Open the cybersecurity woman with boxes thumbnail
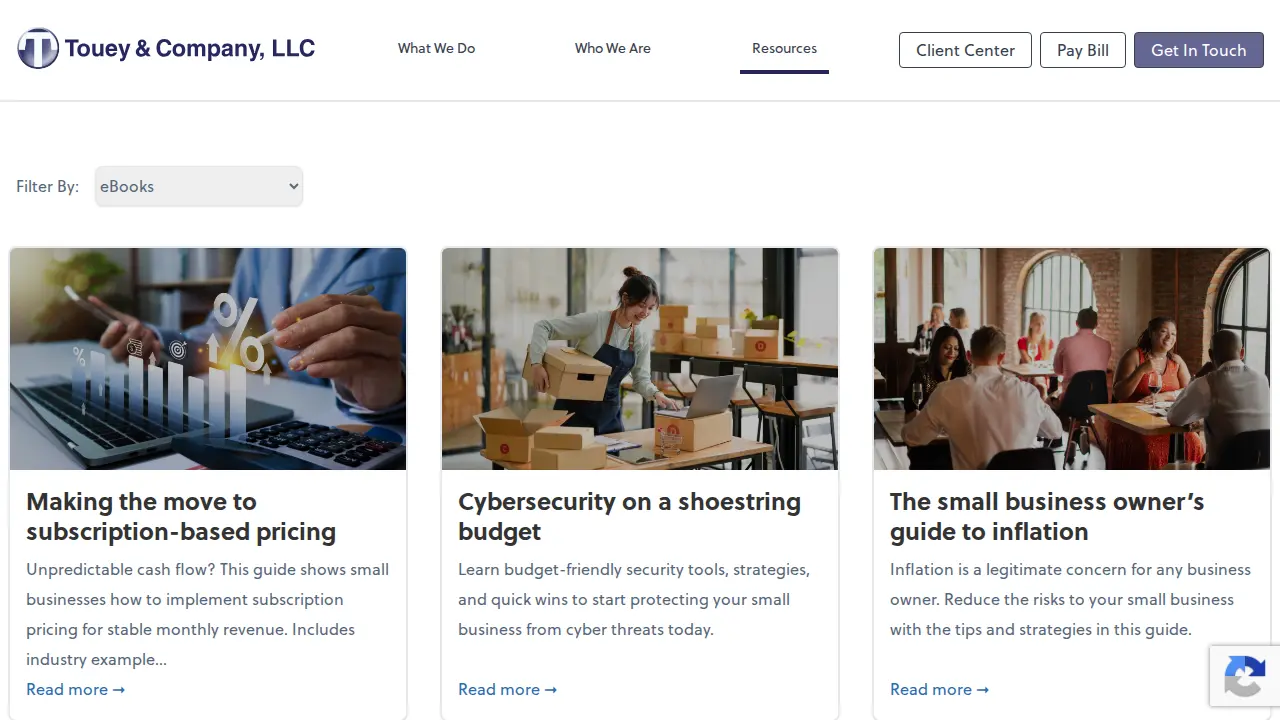The width and height of the screenshot is (1280, 720). (x=640, y=359)
